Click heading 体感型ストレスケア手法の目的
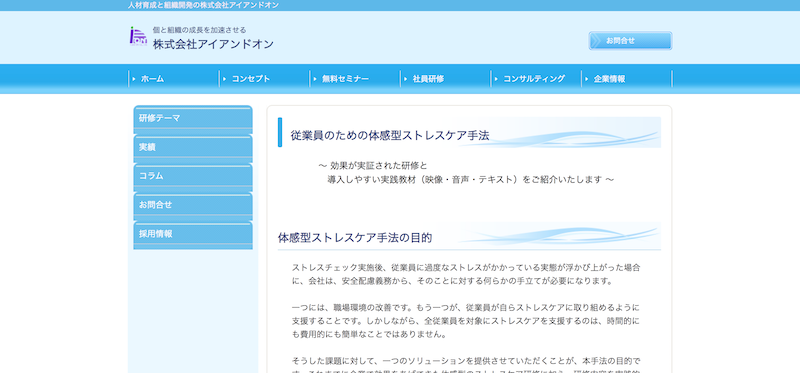The image size is (800, 373). (355, 238)
